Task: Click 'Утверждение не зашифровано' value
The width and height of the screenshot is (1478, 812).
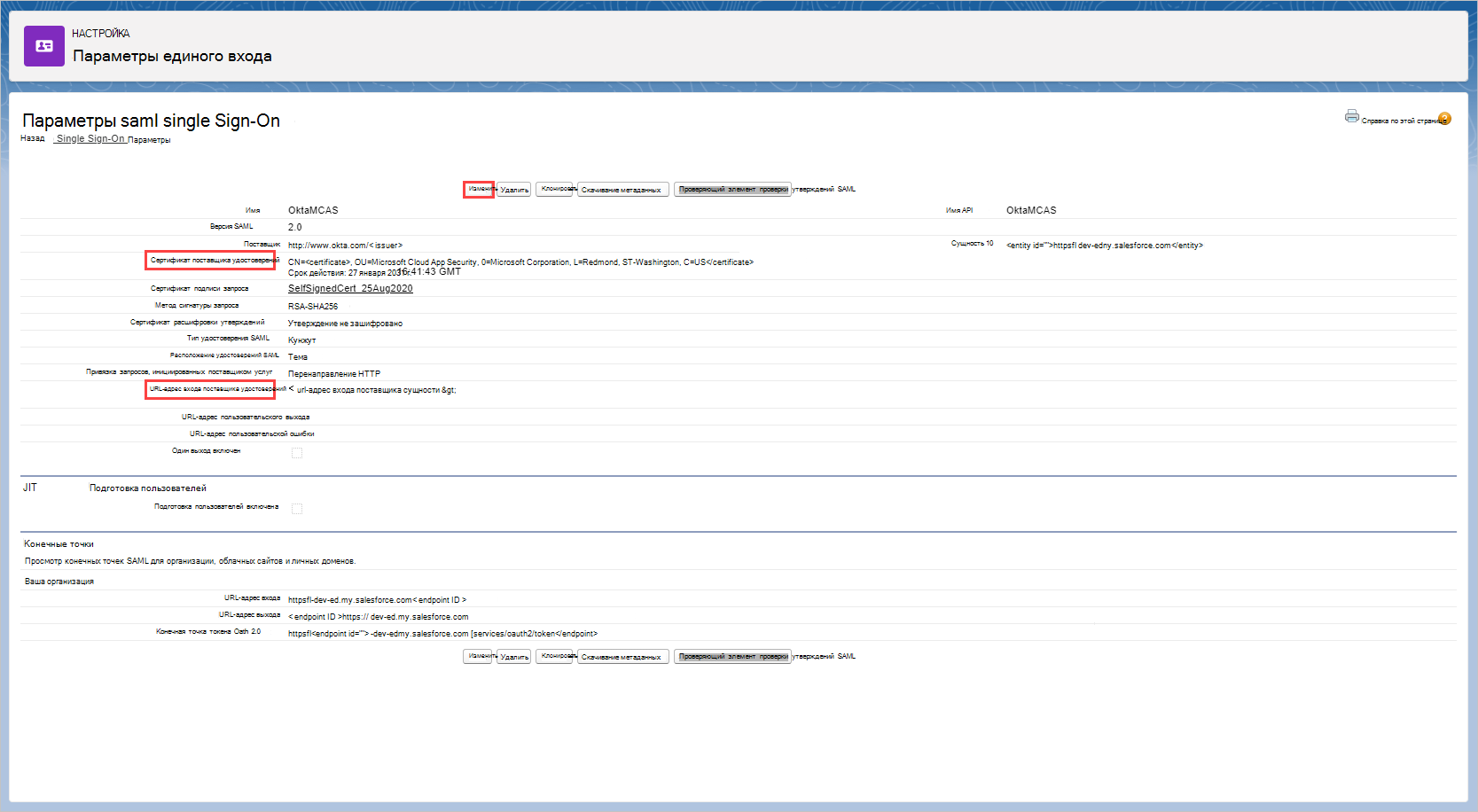Action: coord(345,324)
